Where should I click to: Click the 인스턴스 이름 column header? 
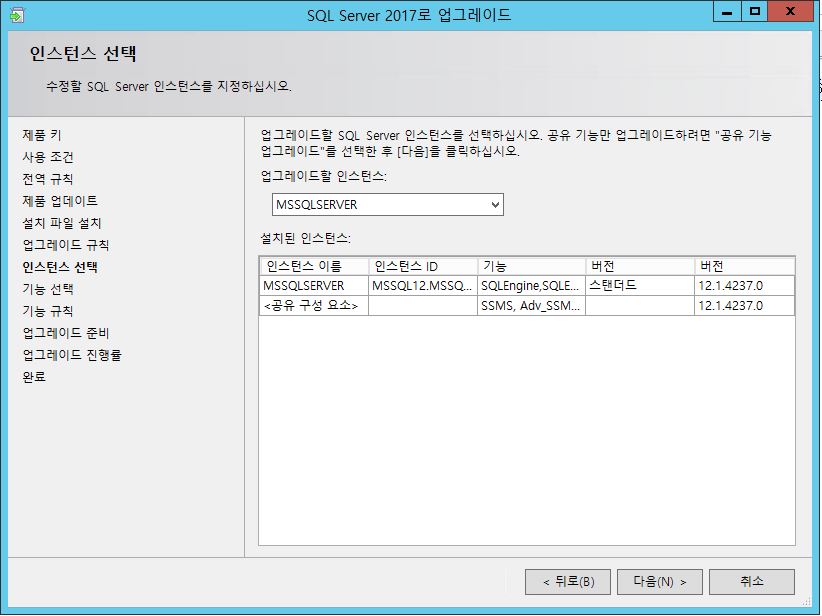(314, 266)
